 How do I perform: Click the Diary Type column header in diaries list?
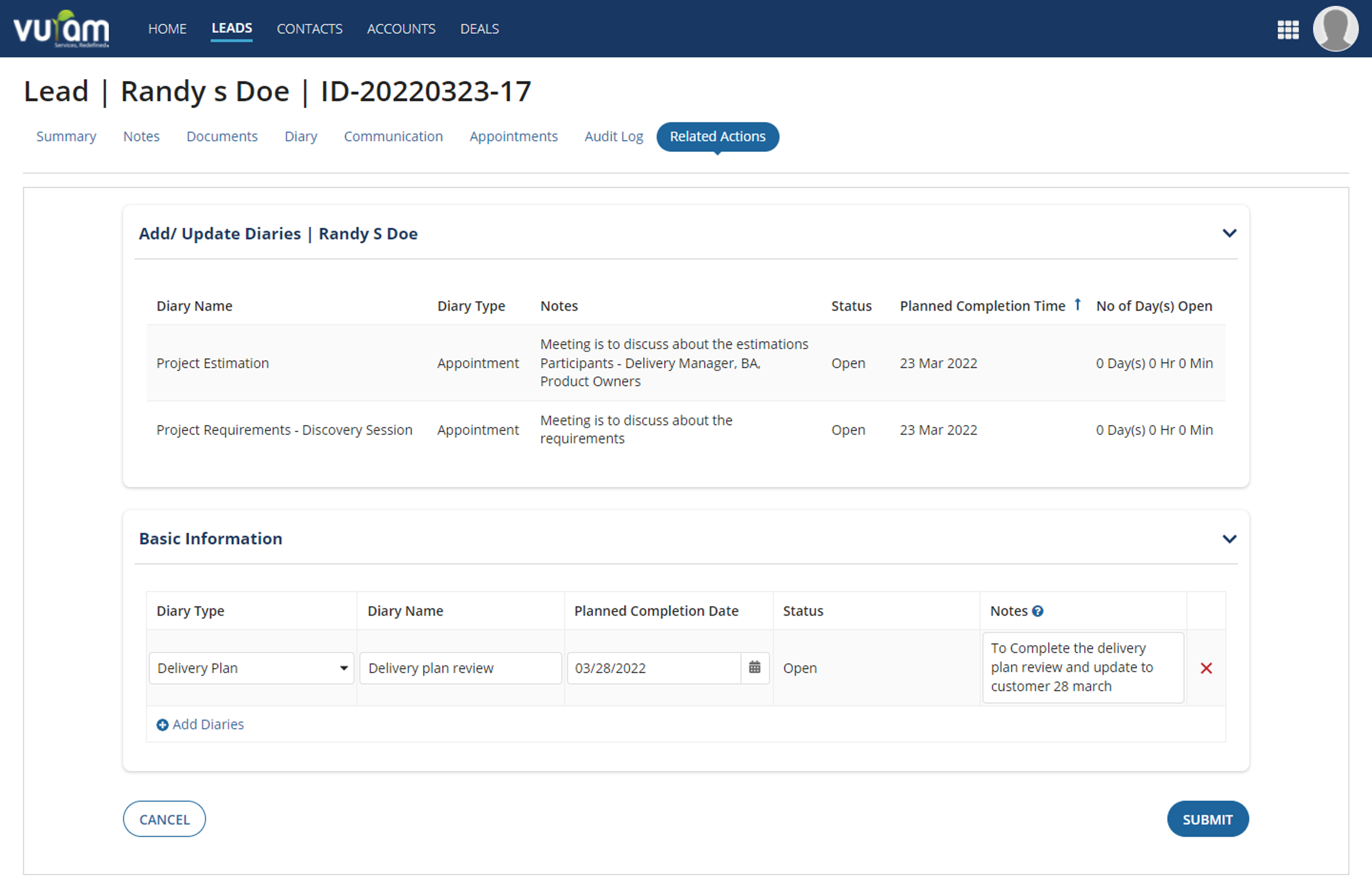pyautogui.click(x=471, y=306)
